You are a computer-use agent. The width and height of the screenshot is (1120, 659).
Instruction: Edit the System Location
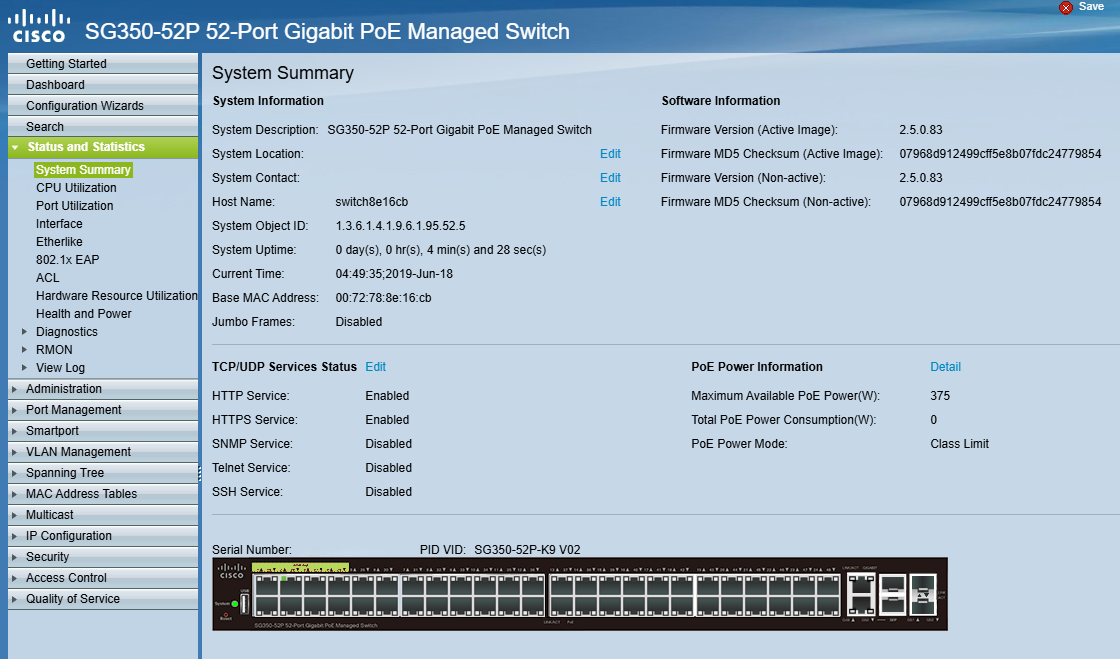click(610, 154)
